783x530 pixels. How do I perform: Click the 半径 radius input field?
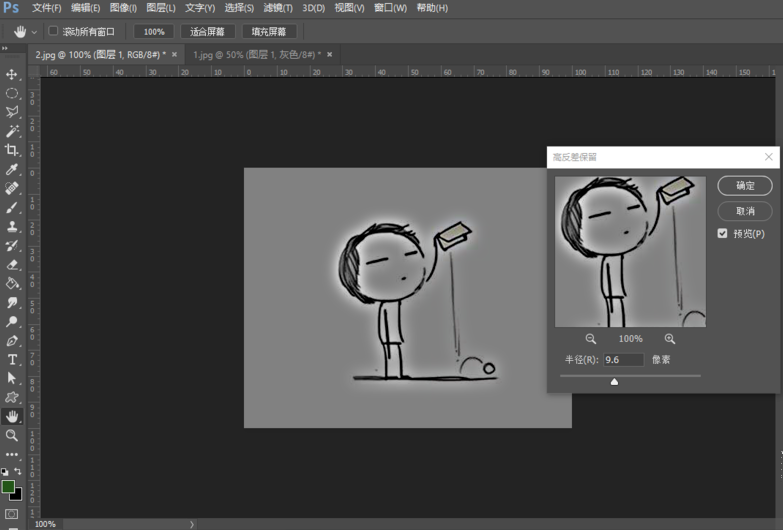623,359
